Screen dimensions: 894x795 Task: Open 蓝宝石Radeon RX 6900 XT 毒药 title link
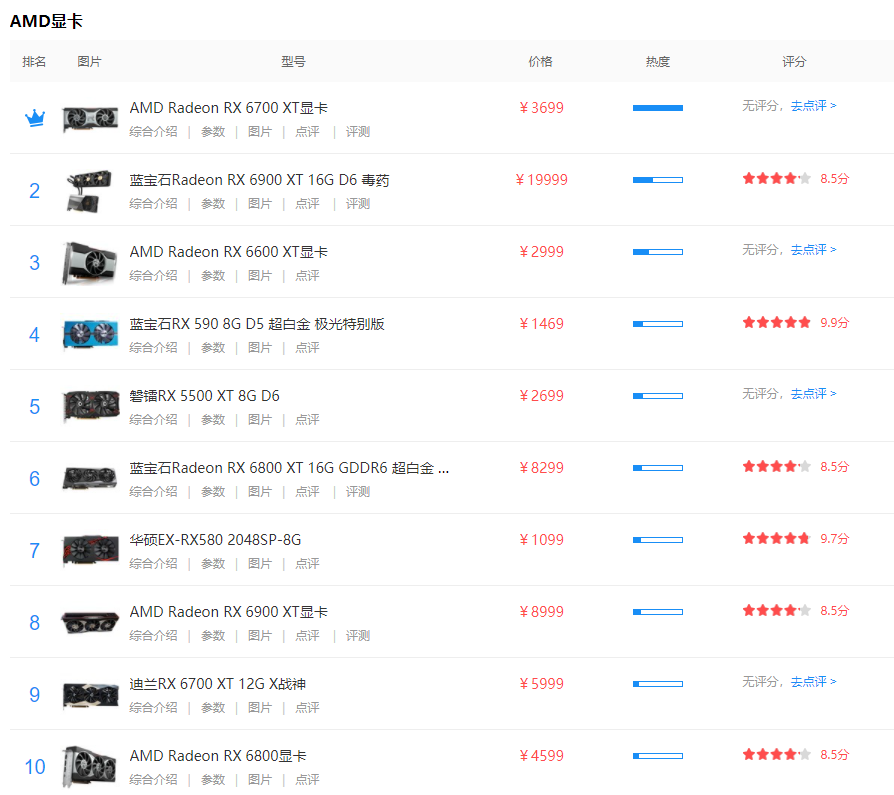click(x=259, y=180)
